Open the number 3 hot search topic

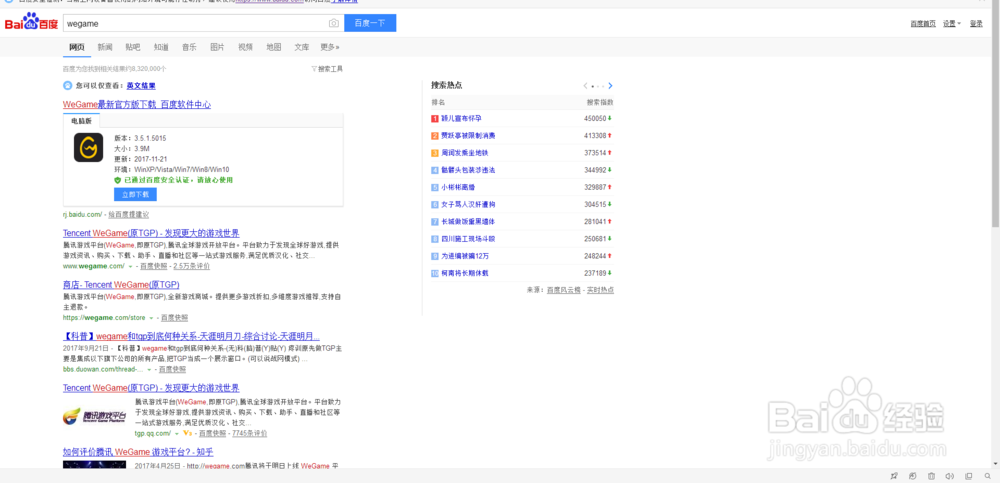coord(465,153)
